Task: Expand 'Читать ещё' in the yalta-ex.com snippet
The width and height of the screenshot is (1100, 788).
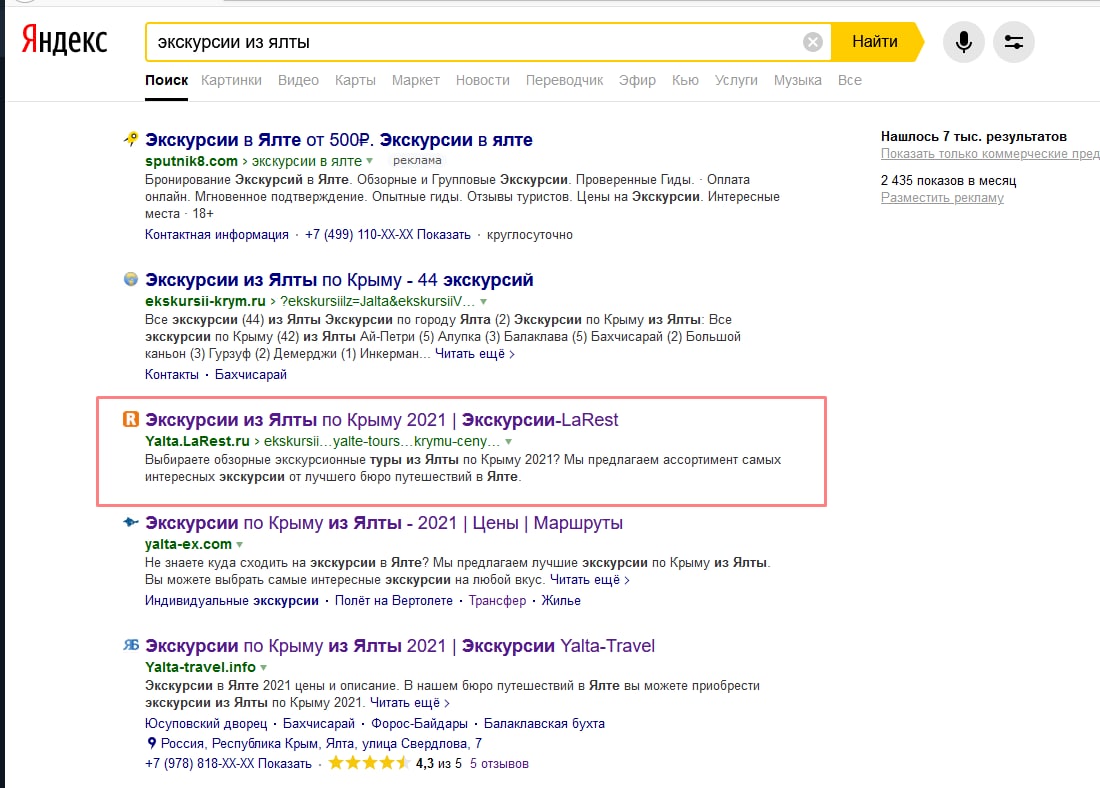Action: point(589,580)
